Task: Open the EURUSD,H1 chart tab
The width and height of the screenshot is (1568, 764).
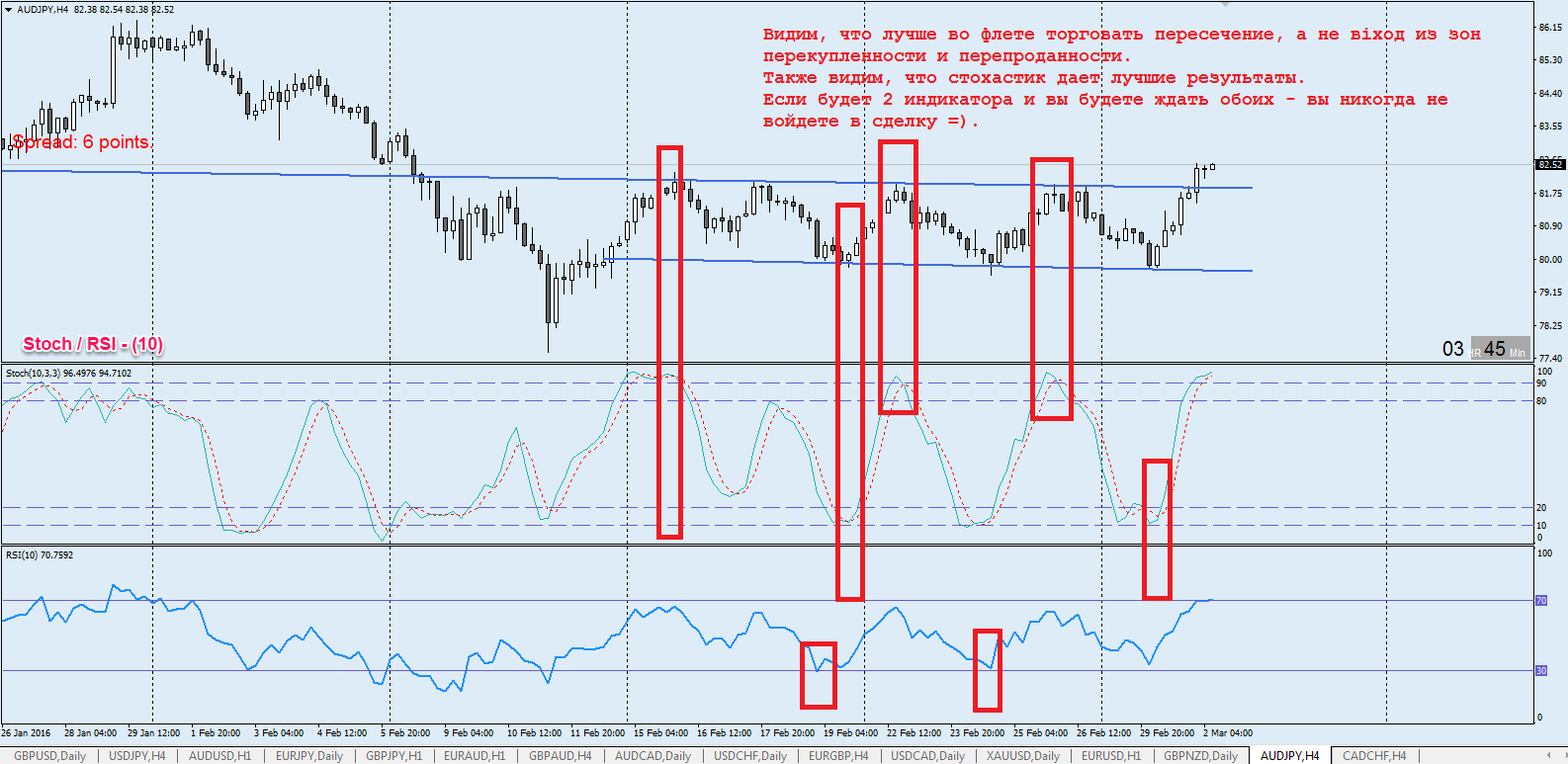Action: (x=1111, y=756)
